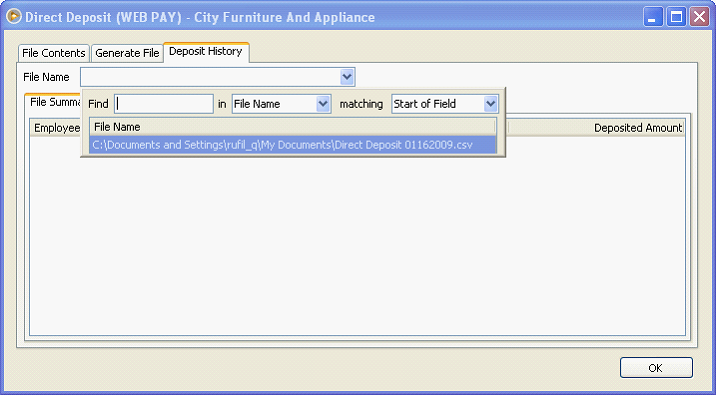Minimize the Direct Deposit window
The width and height of the screenshot is (717, 396).
(x=653, y=18)
